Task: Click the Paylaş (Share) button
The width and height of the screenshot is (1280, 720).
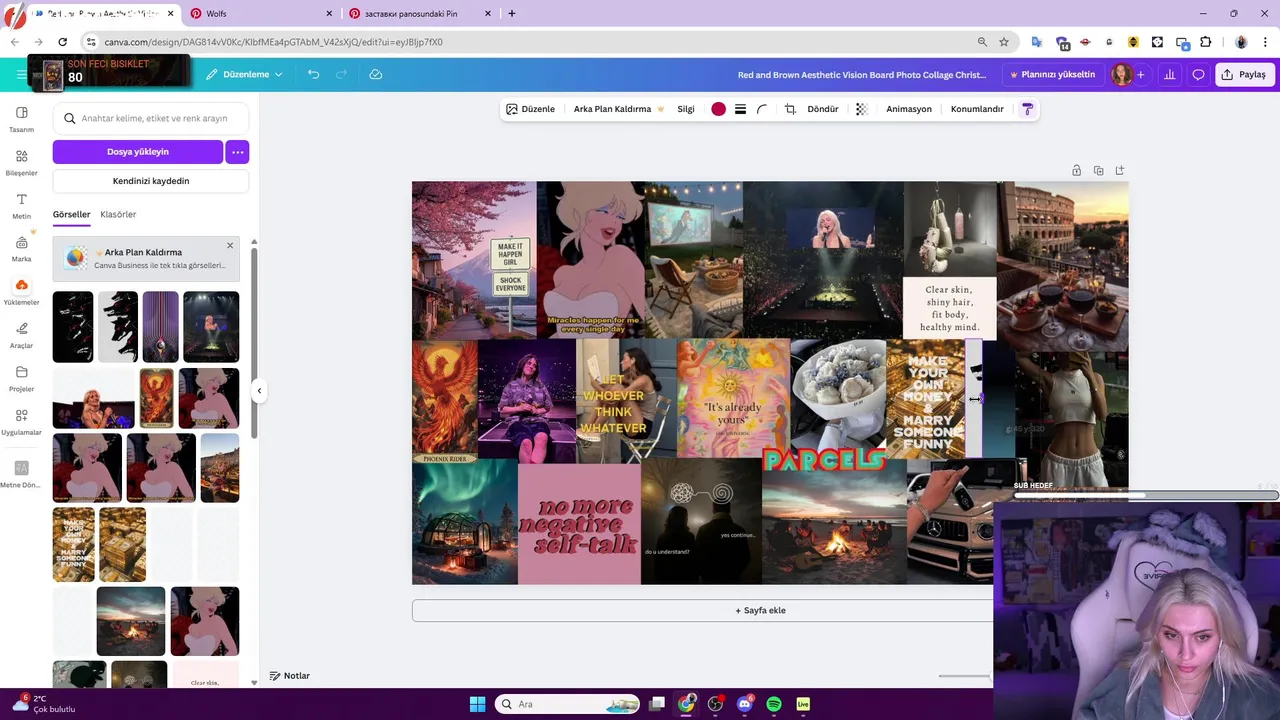Action: pyautogui.click(x=1244, y=74)
